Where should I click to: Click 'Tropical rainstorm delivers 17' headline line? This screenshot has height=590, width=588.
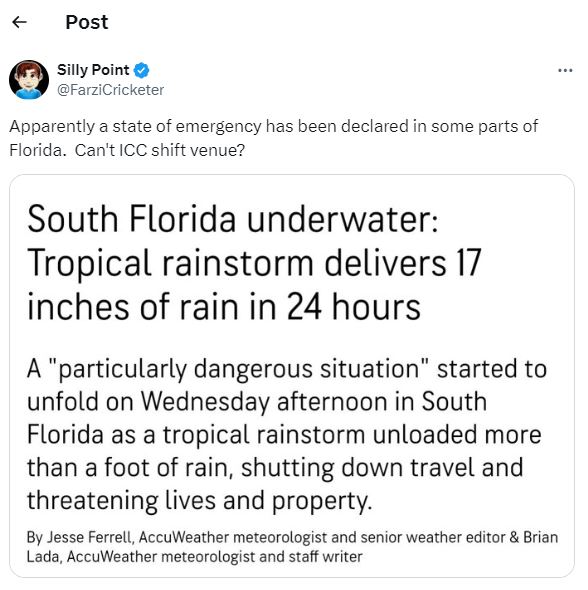(x=254, y=263)
